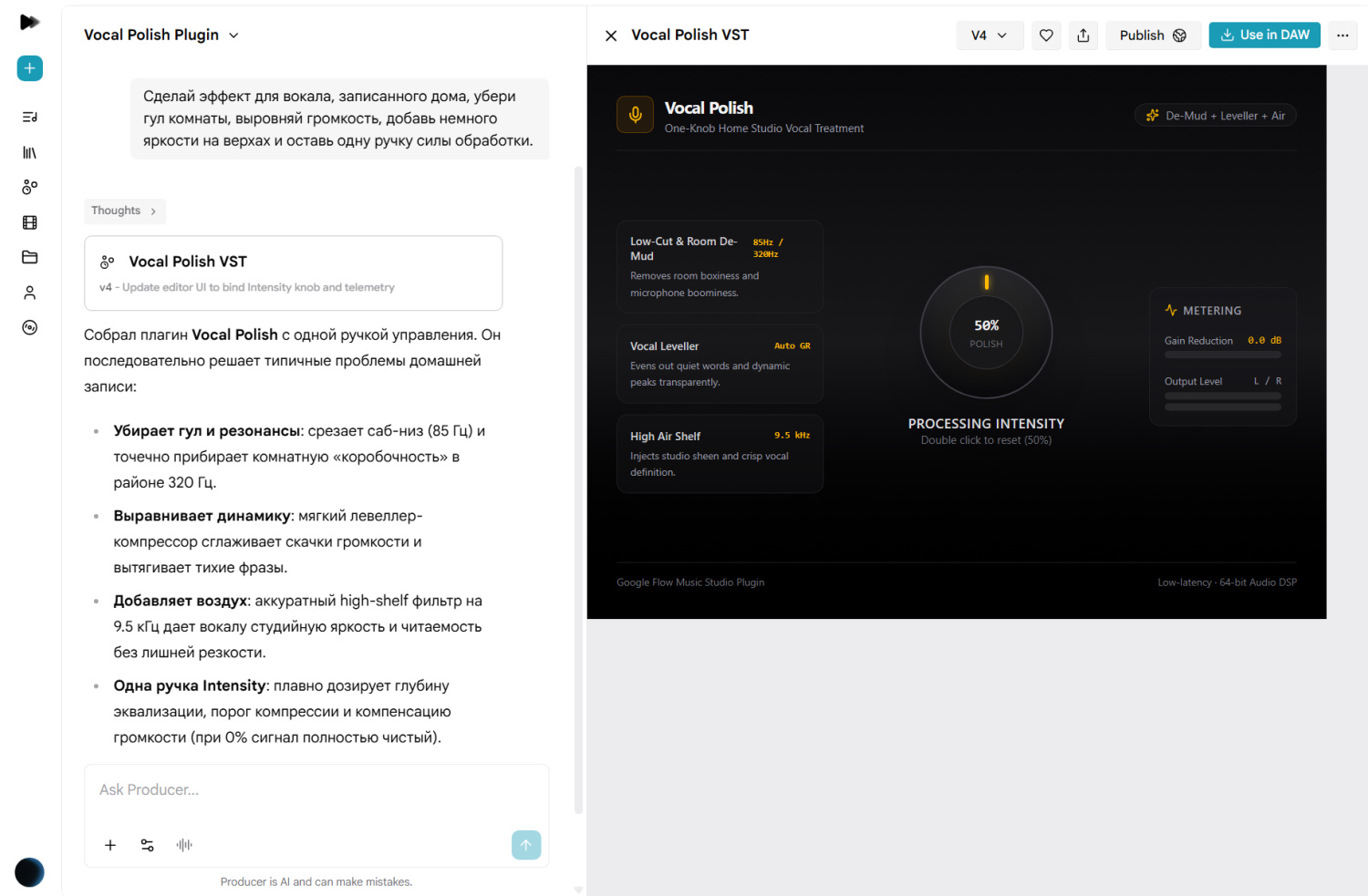Favorite the plugin with the heart icon
Viewport: 1368px width, 896px height.
[1046, 36]
